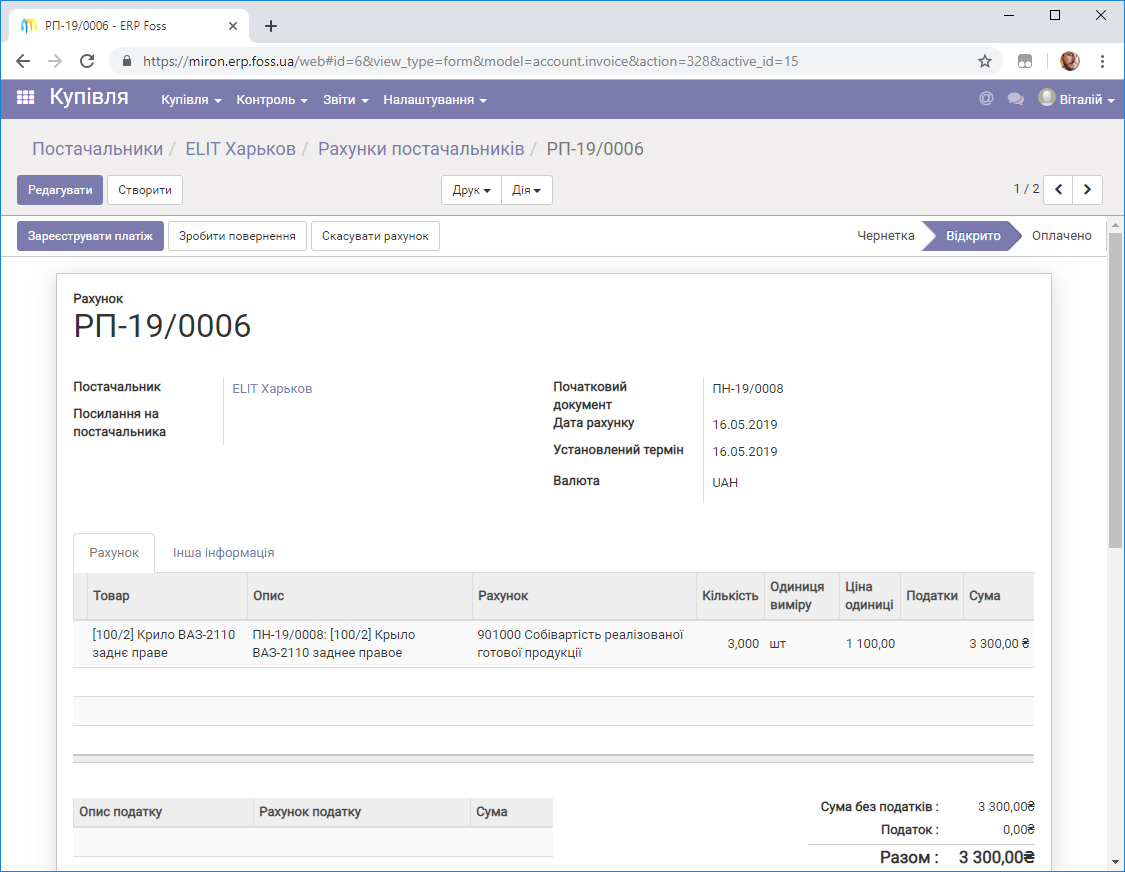Viewport: 1125px width, 872px height.
Task: Switch to the Рахунок tab
Action: click(114, 553)
